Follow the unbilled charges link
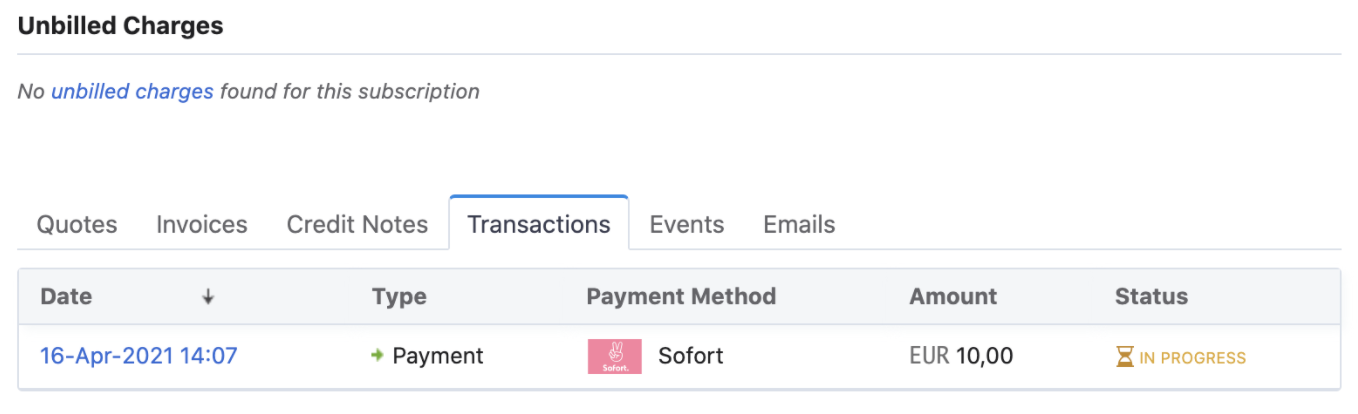This screenshot has height=414, width=1358. click(132, 91)
